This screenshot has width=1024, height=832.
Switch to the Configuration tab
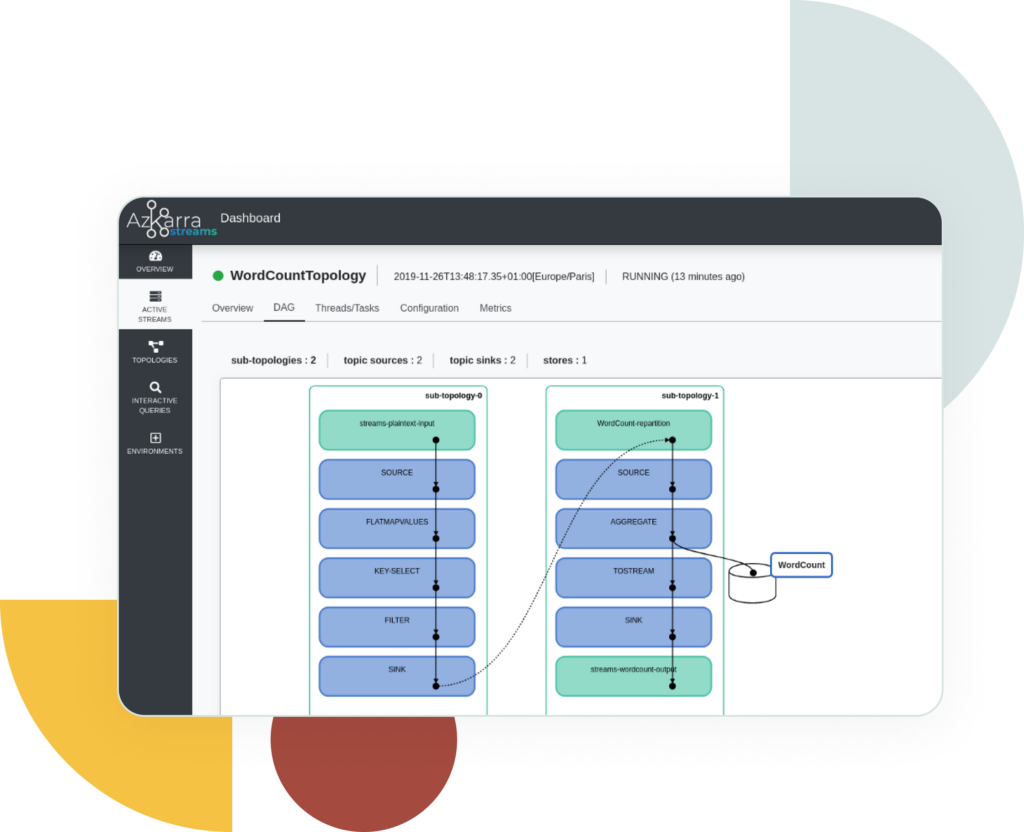pyautogui.click(x=429, y=308)
